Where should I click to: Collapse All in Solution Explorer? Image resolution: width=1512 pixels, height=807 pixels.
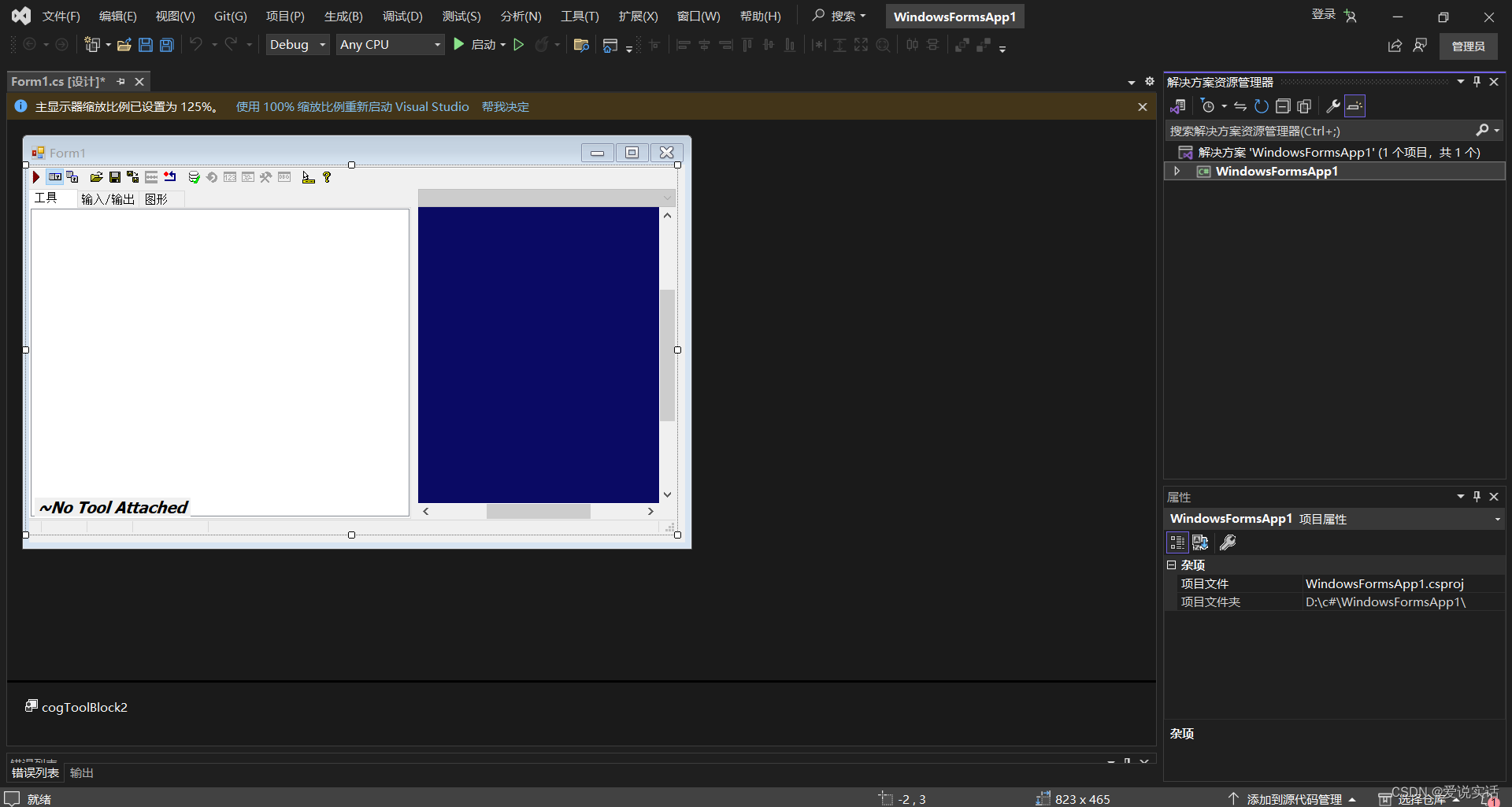point(1283,106)
